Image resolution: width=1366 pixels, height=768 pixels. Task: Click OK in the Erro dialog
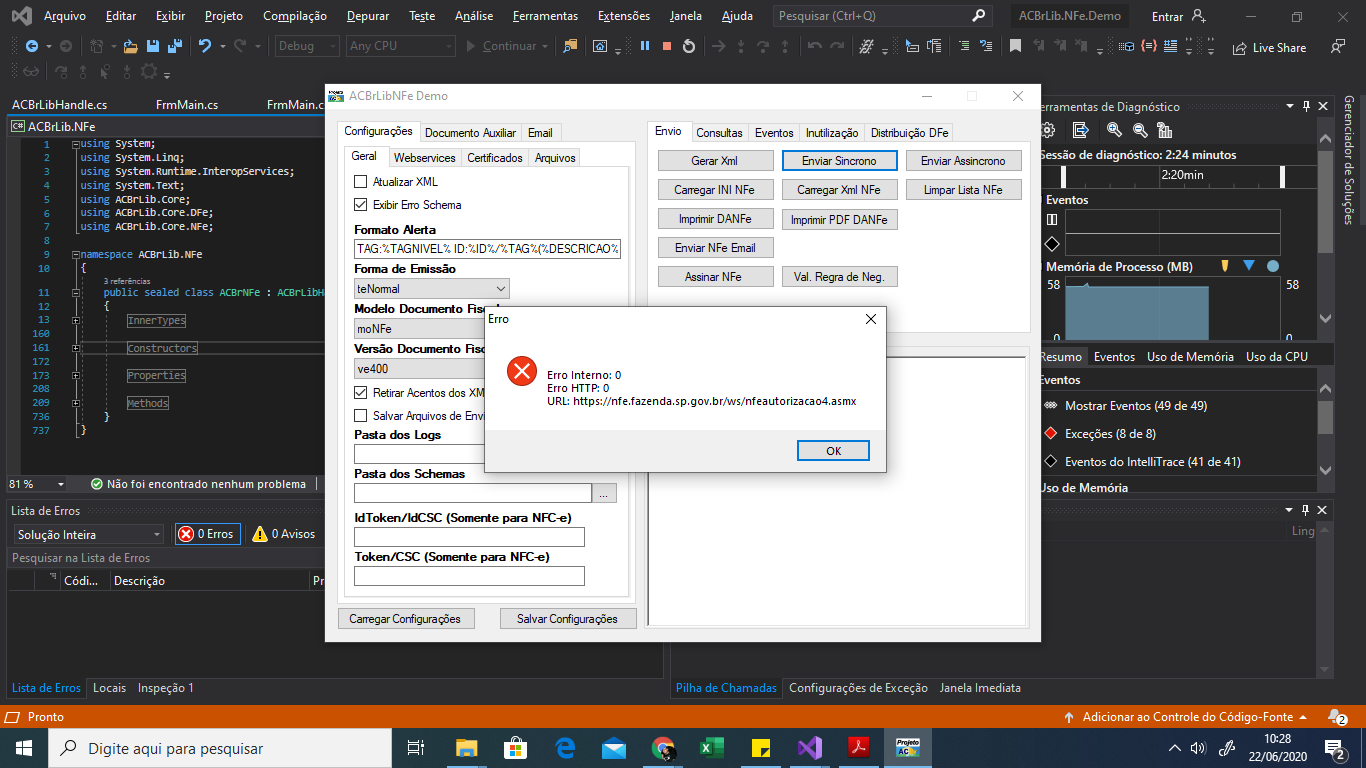pos(833,451)
